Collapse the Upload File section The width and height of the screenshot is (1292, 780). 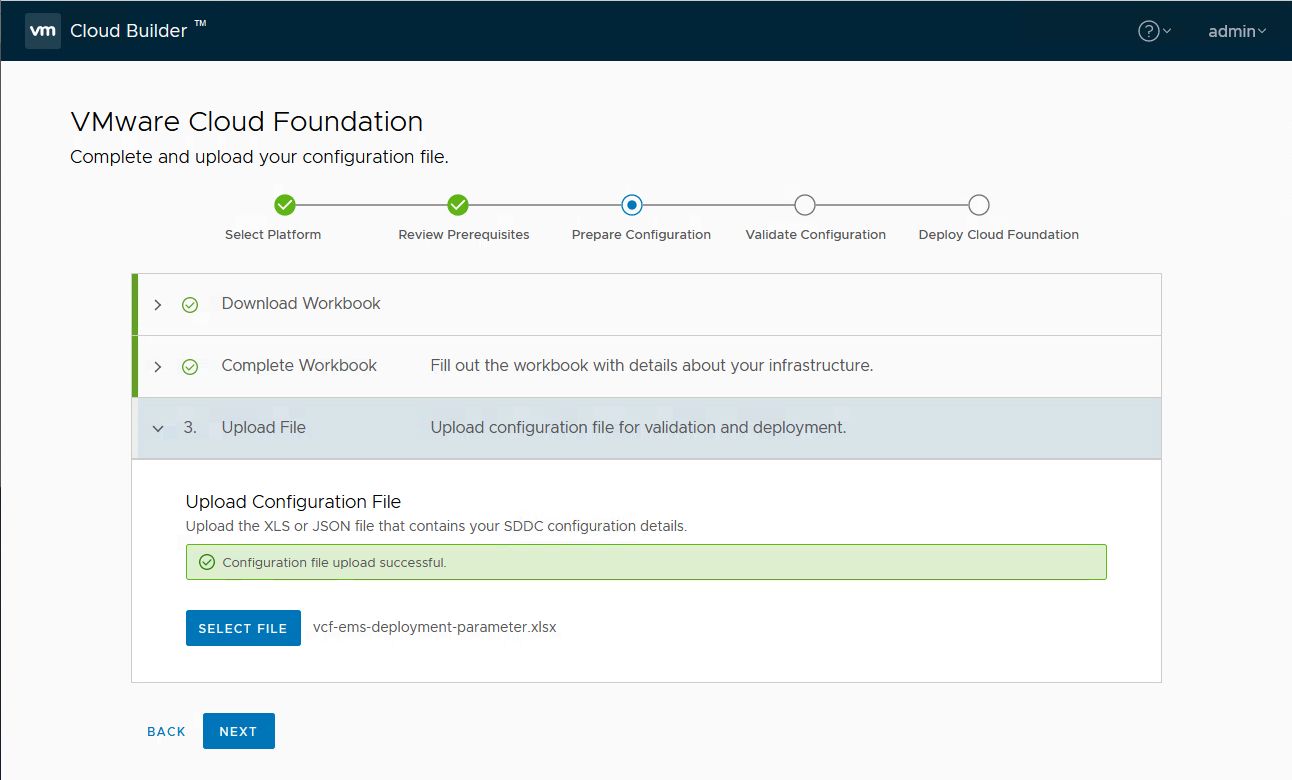coord(157,427)
